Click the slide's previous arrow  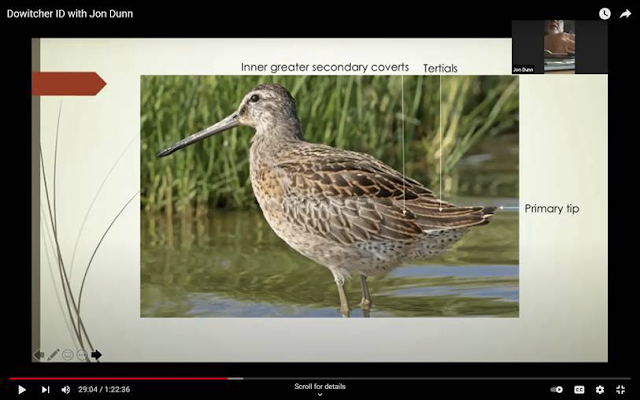(38, 355)
